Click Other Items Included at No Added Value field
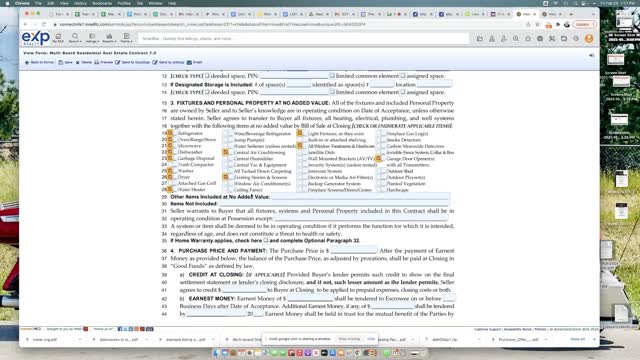 point(360,197)
